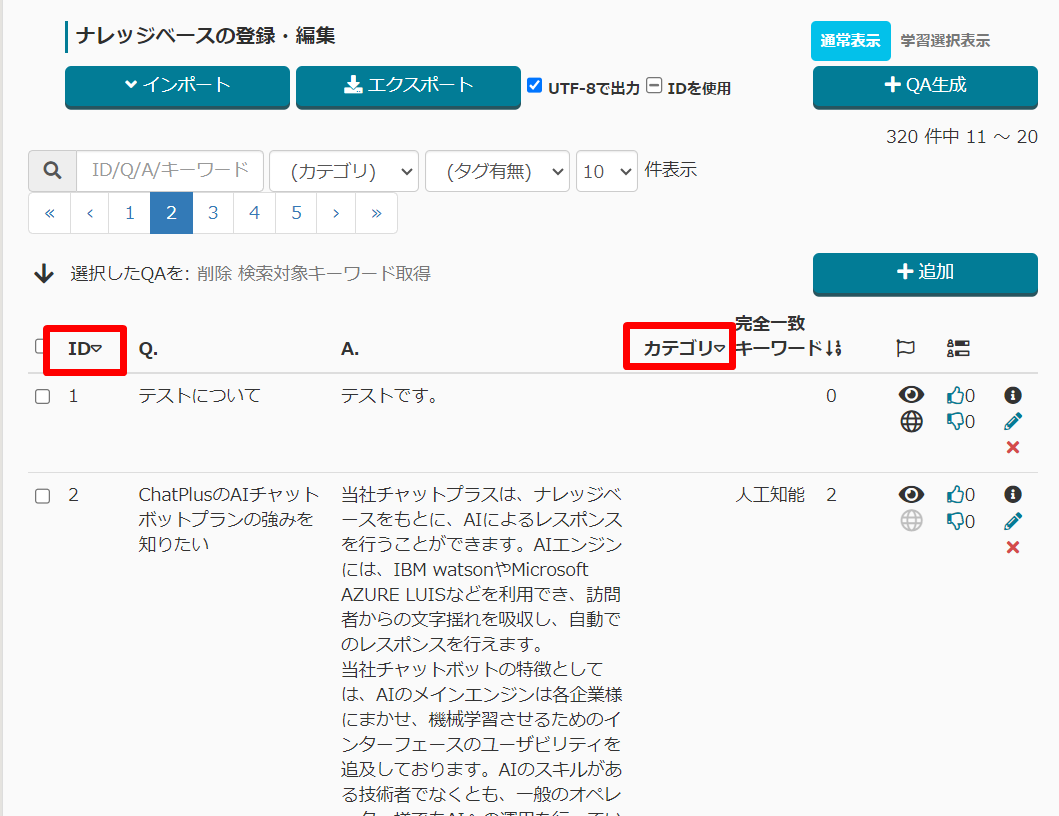Click the globe icon in QA 1 row

911,422
